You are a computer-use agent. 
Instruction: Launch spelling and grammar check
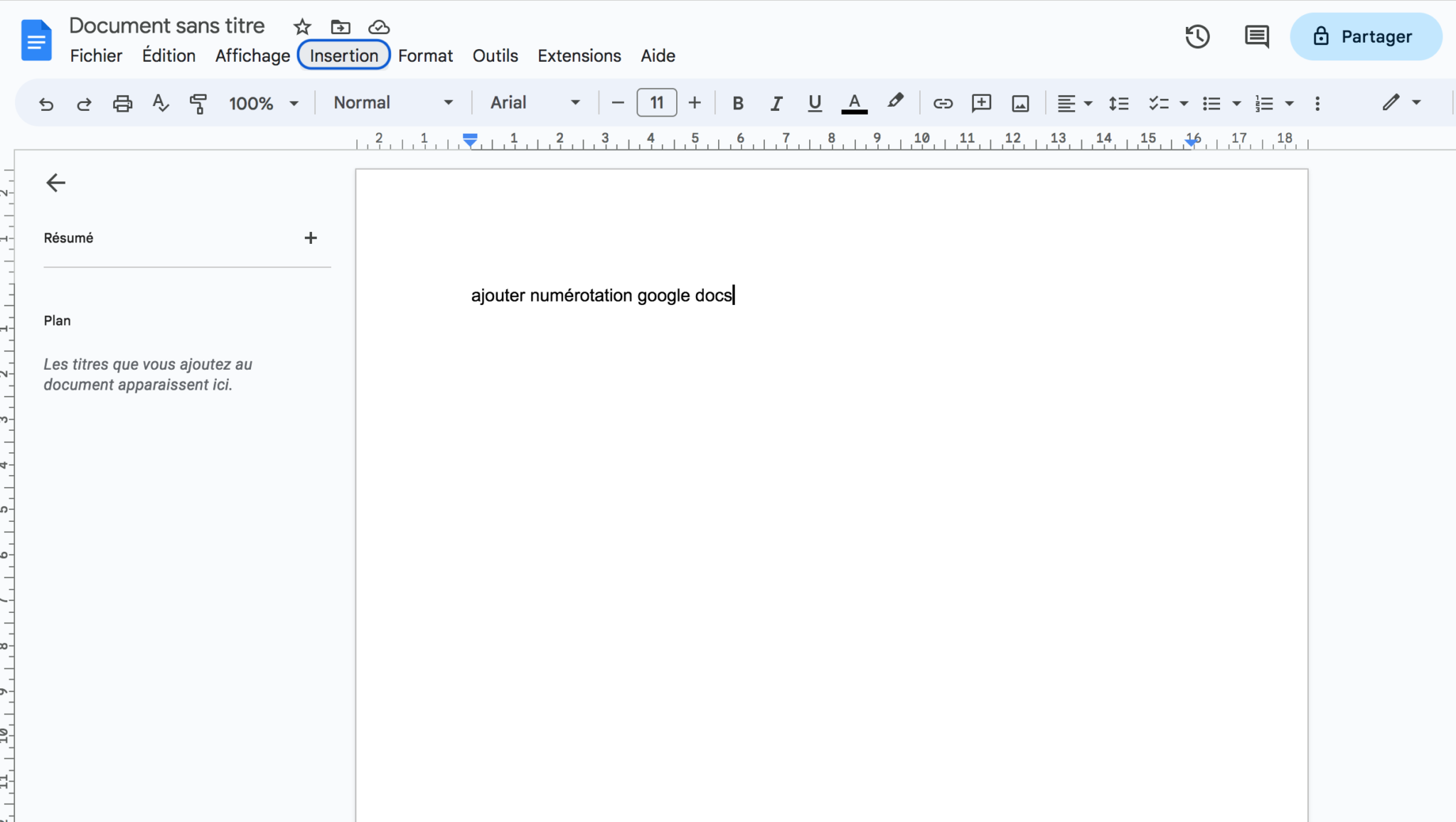coord(160,103)
